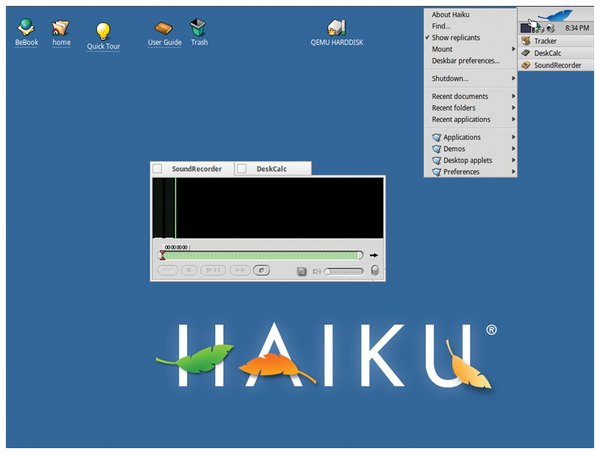This screenshot has height=454, width=600.
Task: Open the Recent applications menu entry
Action: pos(470,119)
